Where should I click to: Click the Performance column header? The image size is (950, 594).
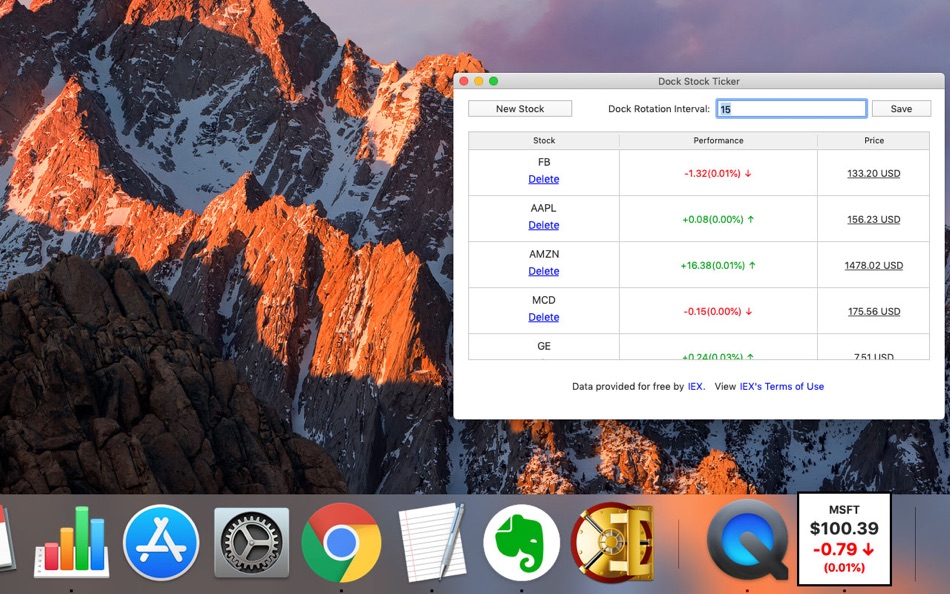[719, 140]
